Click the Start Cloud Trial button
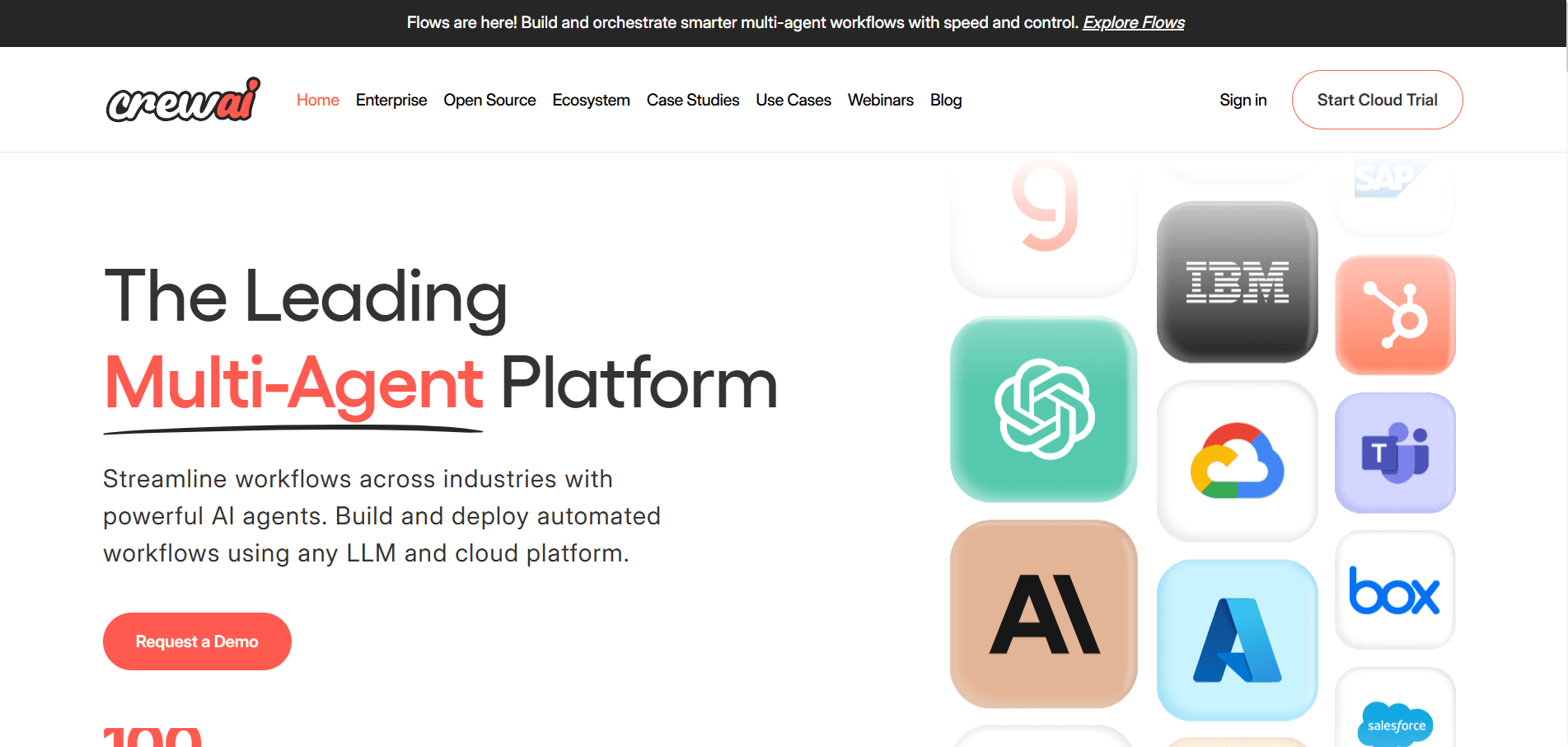 coord(1378,100)
